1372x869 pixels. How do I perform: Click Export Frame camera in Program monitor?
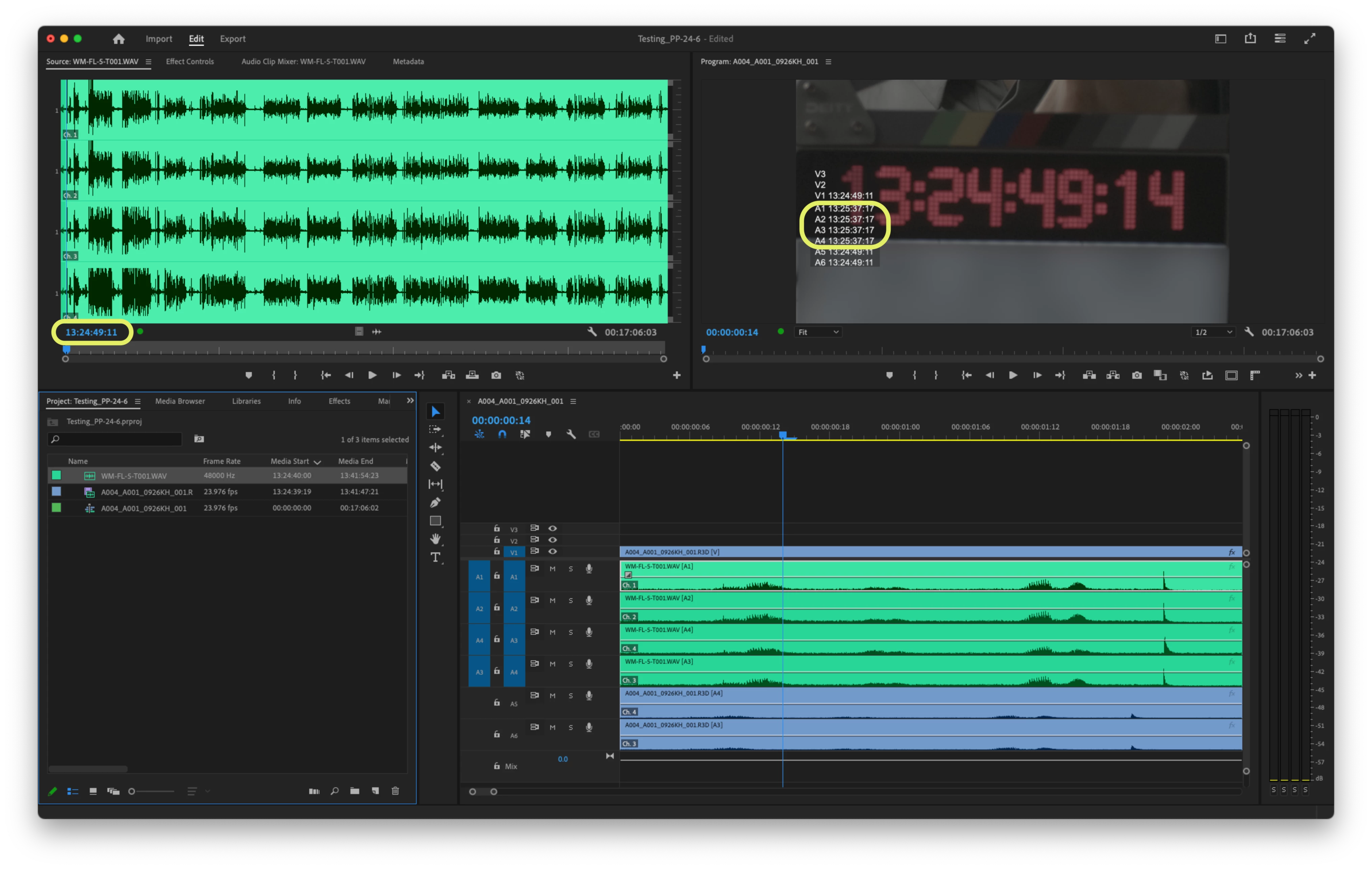pyautogui.click(x=1137, y=375)
